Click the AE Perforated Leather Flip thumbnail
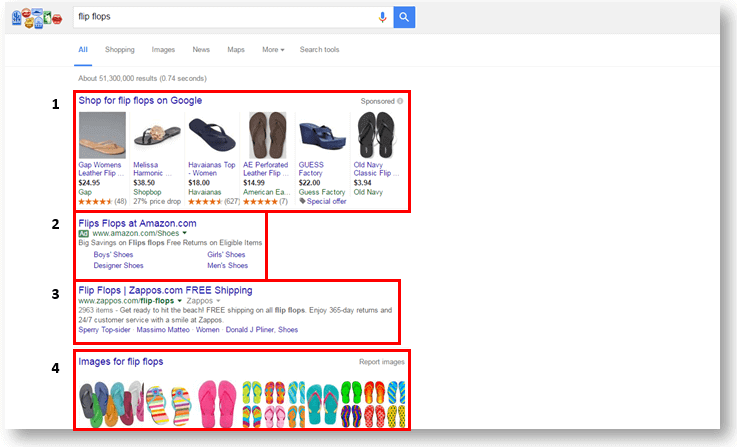This screenshot has width=737, height=447. coord(267,135)
